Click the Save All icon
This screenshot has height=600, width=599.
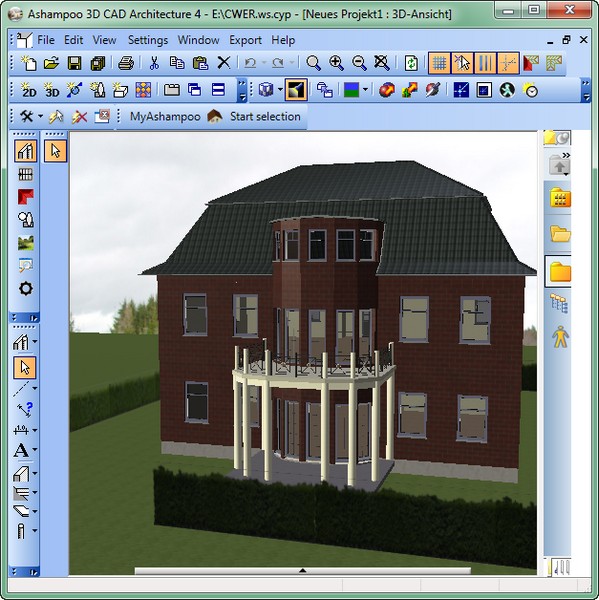pyautogui.click(x=98, y=63)
